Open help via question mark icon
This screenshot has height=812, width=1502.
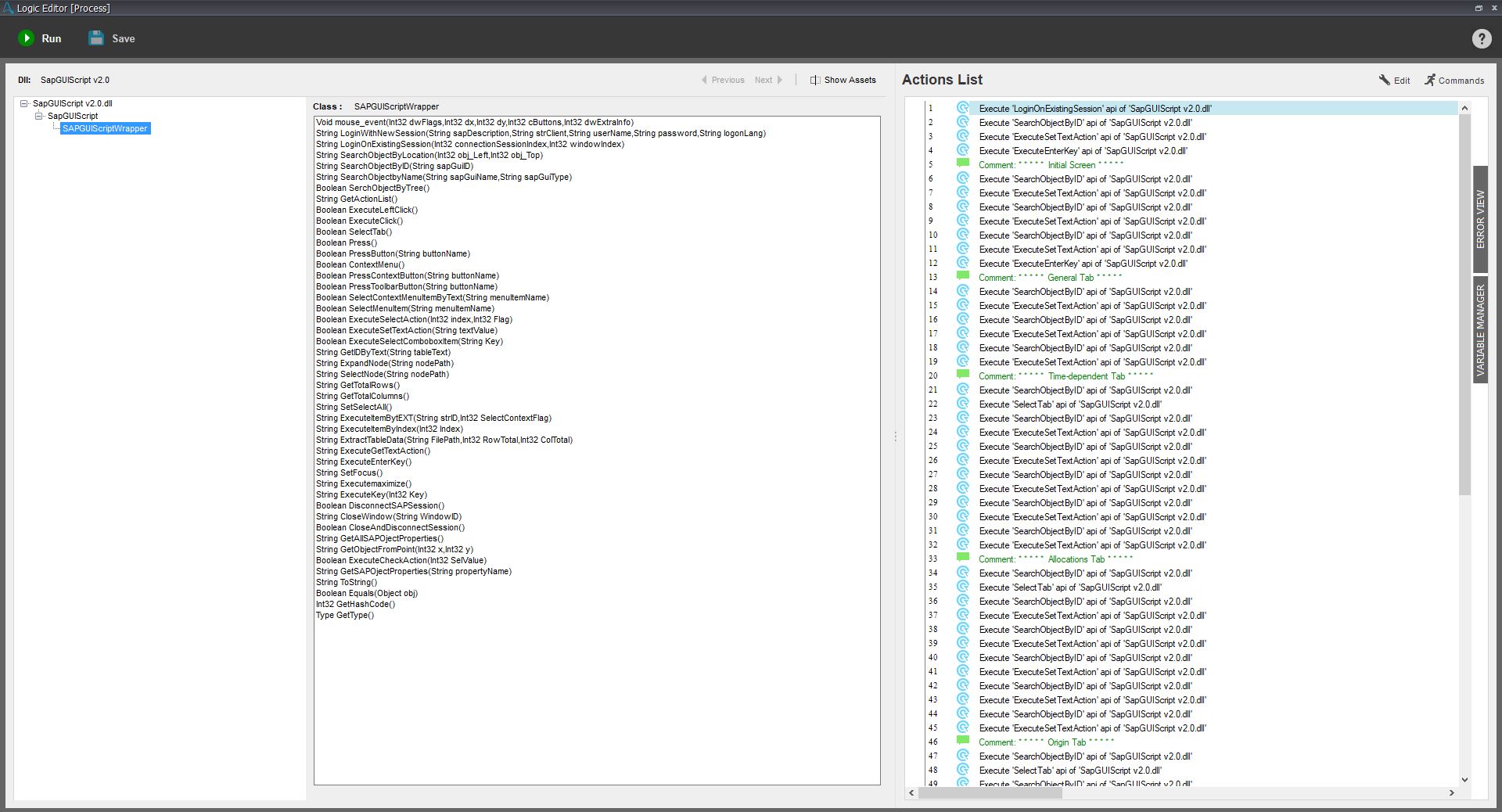[x=1481, y=39]
